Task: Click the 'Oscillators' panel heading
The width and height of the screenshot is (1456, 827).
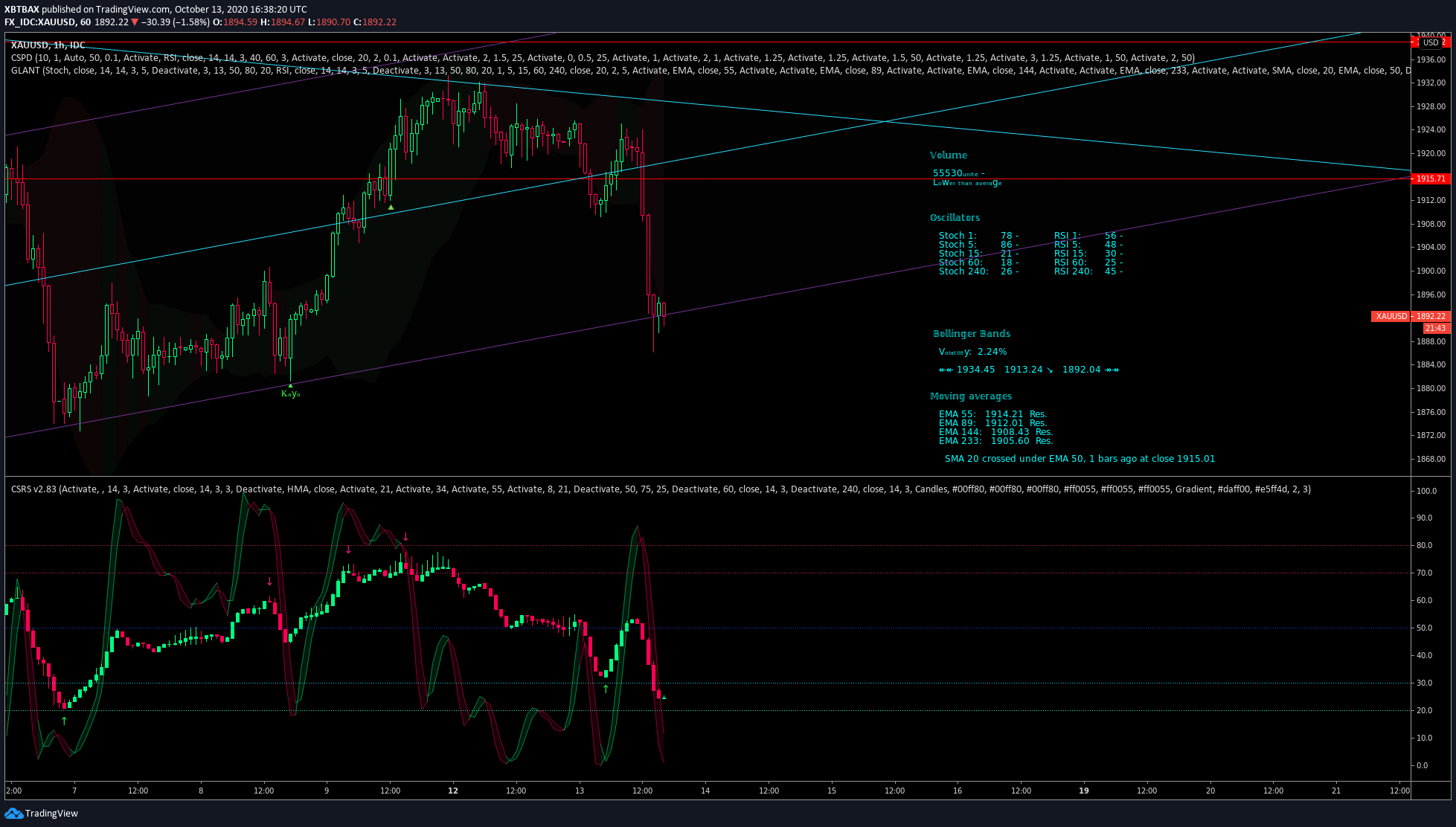Action: [955, 218]
